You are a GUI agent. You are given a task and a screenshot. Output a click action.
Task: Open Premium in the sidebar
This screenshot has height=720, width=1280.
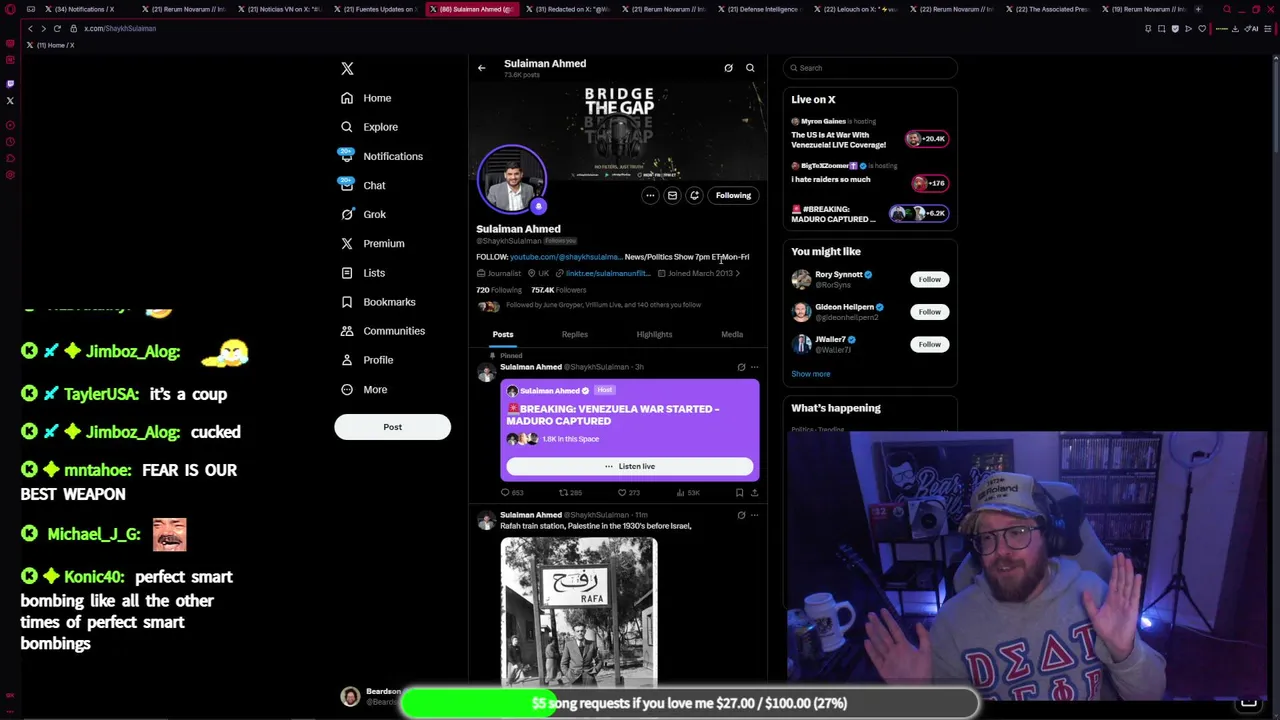[372, 243]
